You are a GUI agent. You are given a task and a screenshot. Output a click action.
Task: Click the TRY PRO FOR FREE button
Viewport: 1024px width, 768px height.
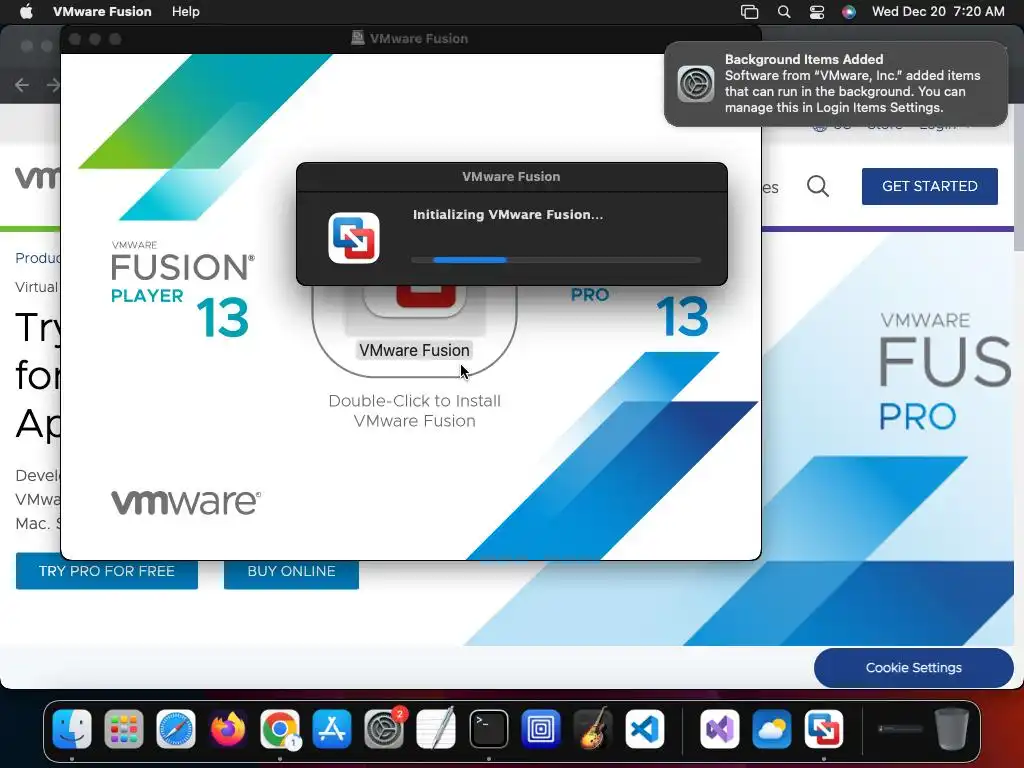(106, 571)
